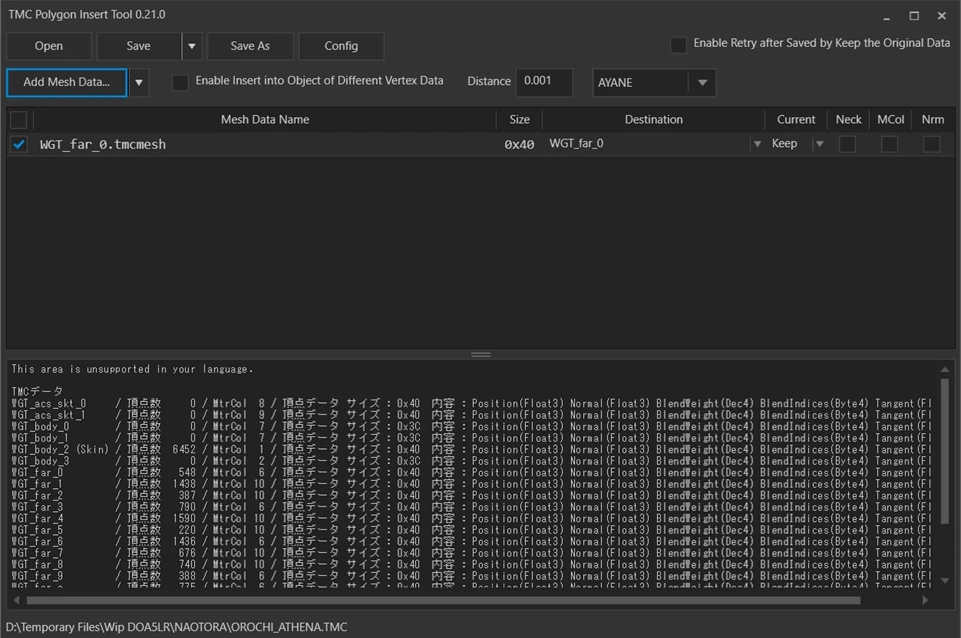The width and height of the screenshot is (961, 638).
Task: Open the Save button's dropdown arrow
Action: pyautogui.click(x=192, y=46)
